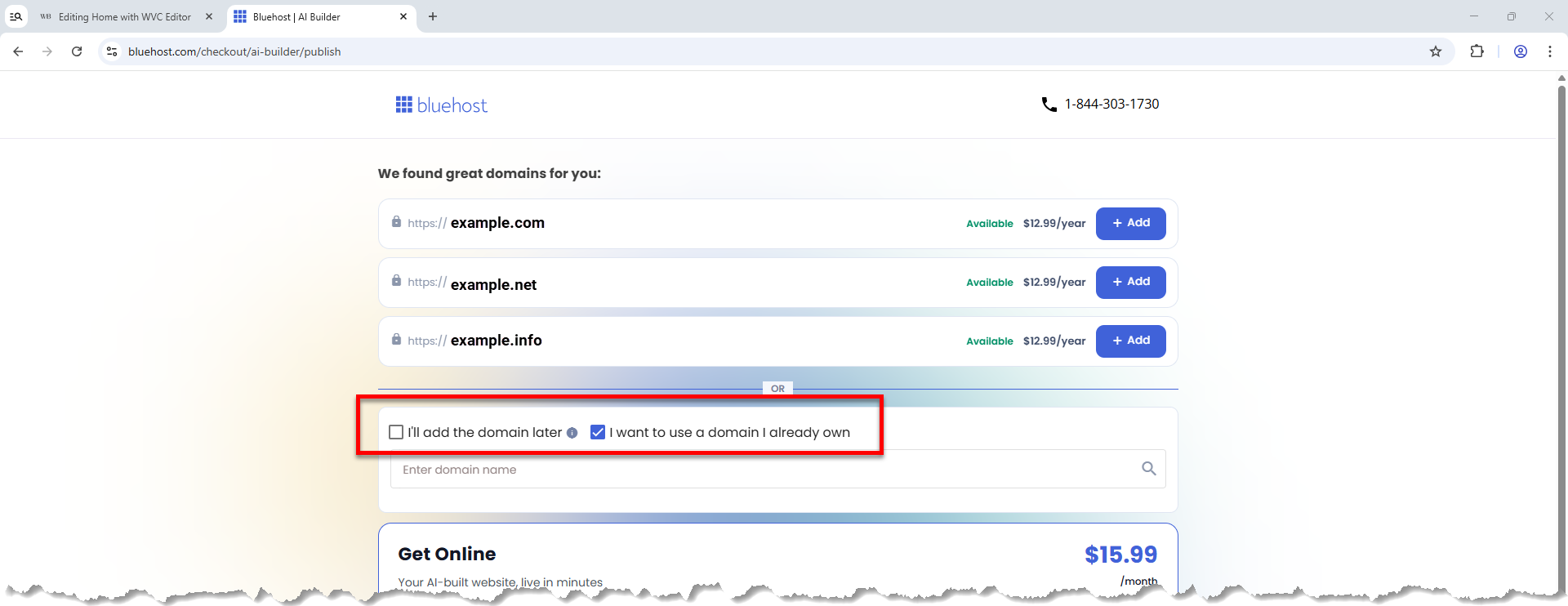
Task: Click the Get Online plan heading
Action: [447, 554]
